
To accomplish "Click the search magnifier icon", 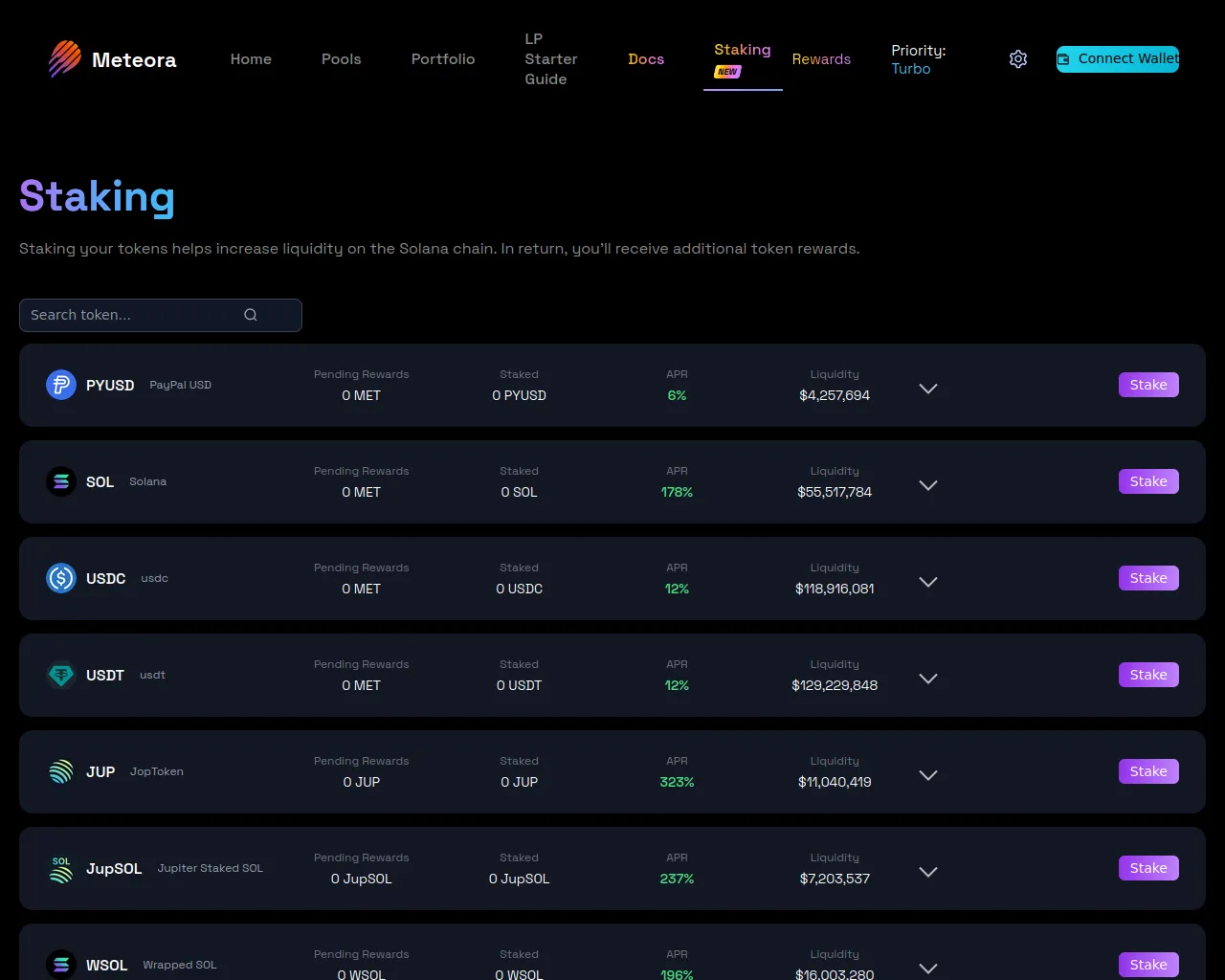I will click(x=251, y=315).
